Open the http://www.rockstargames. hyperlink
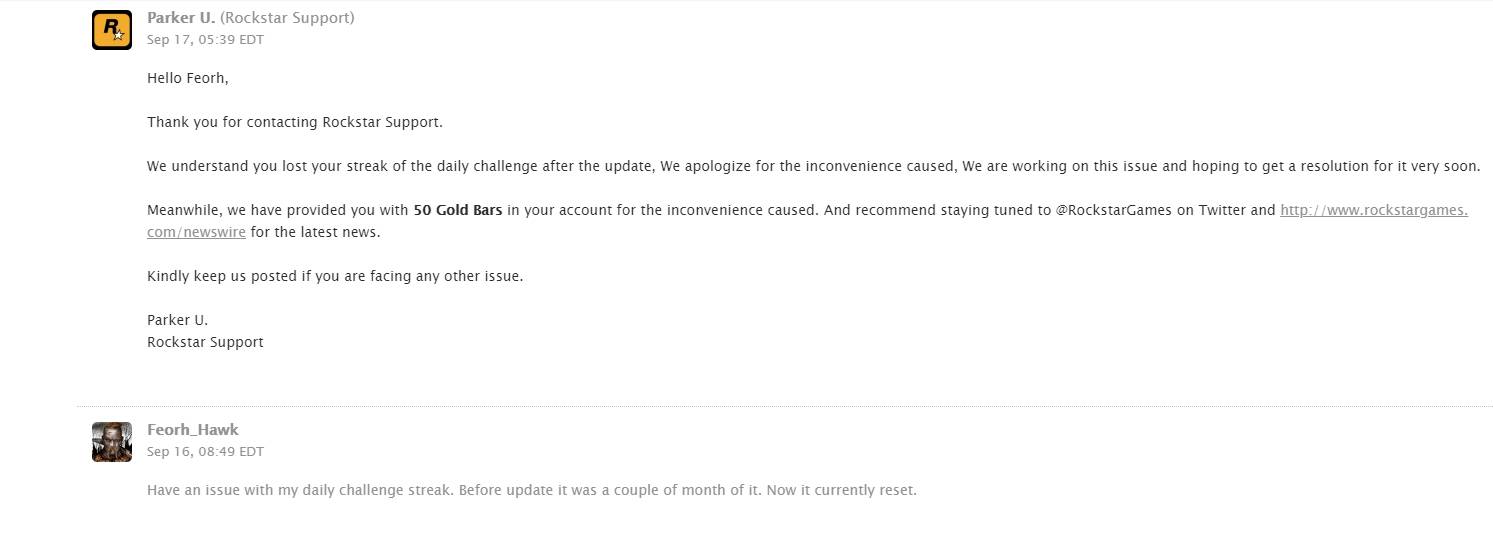Screen dimensions: 1493x545 click(1374, 210)
